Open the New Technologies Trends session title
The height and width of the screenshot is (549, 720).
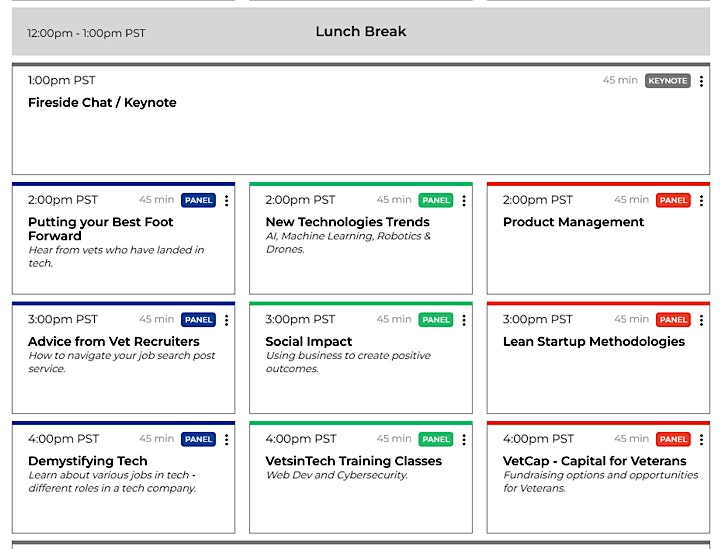pos(347,222)
